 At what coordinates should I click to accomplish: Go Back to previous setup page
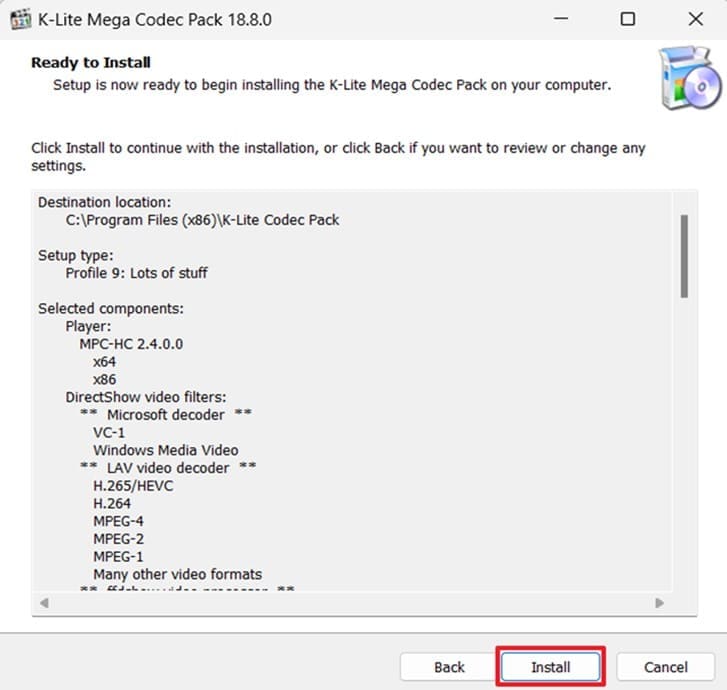[449, 667]
